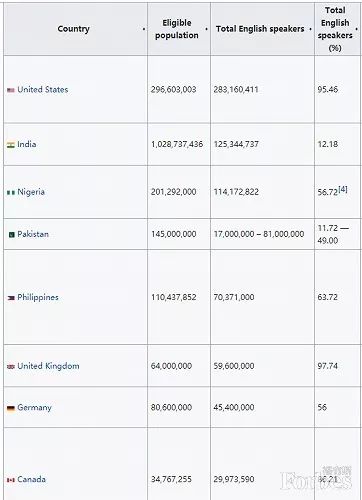Image resolution: width=362 pixels, height=500 pixels.
Task: Click the Canada flag icon
Action: 11,480
